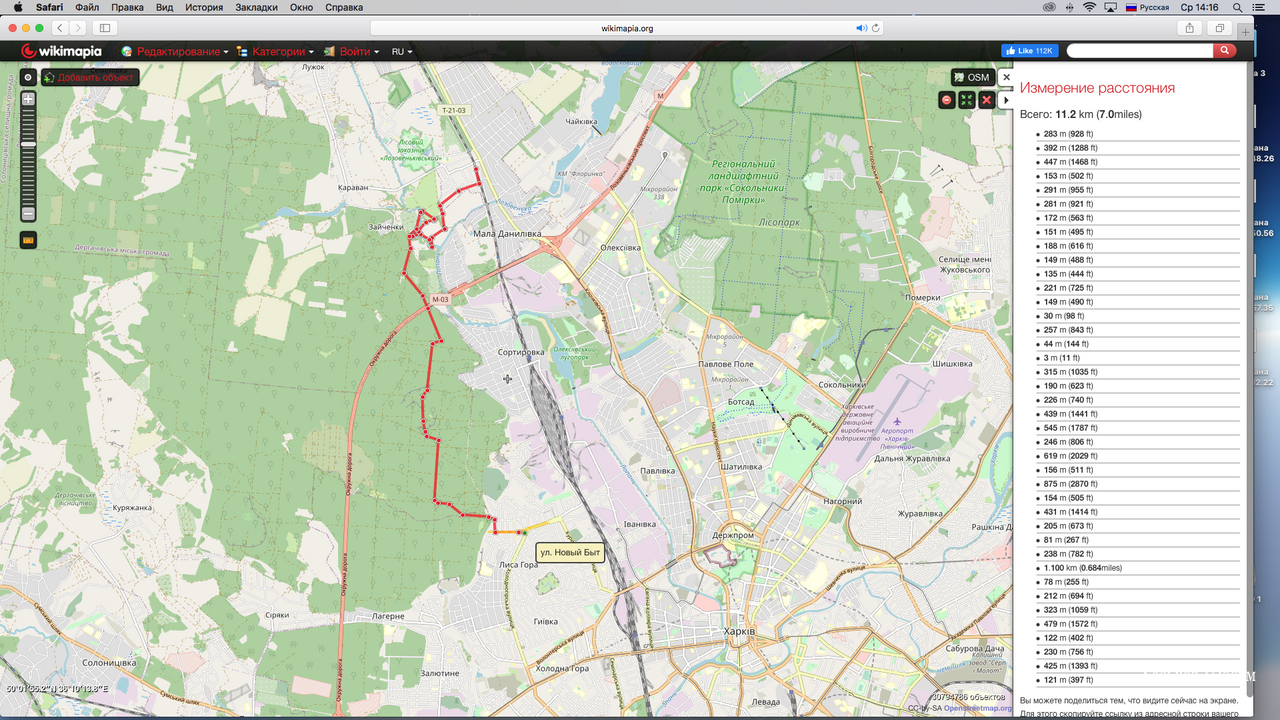
Task: Reload the page in Safari
Action: 876,28
